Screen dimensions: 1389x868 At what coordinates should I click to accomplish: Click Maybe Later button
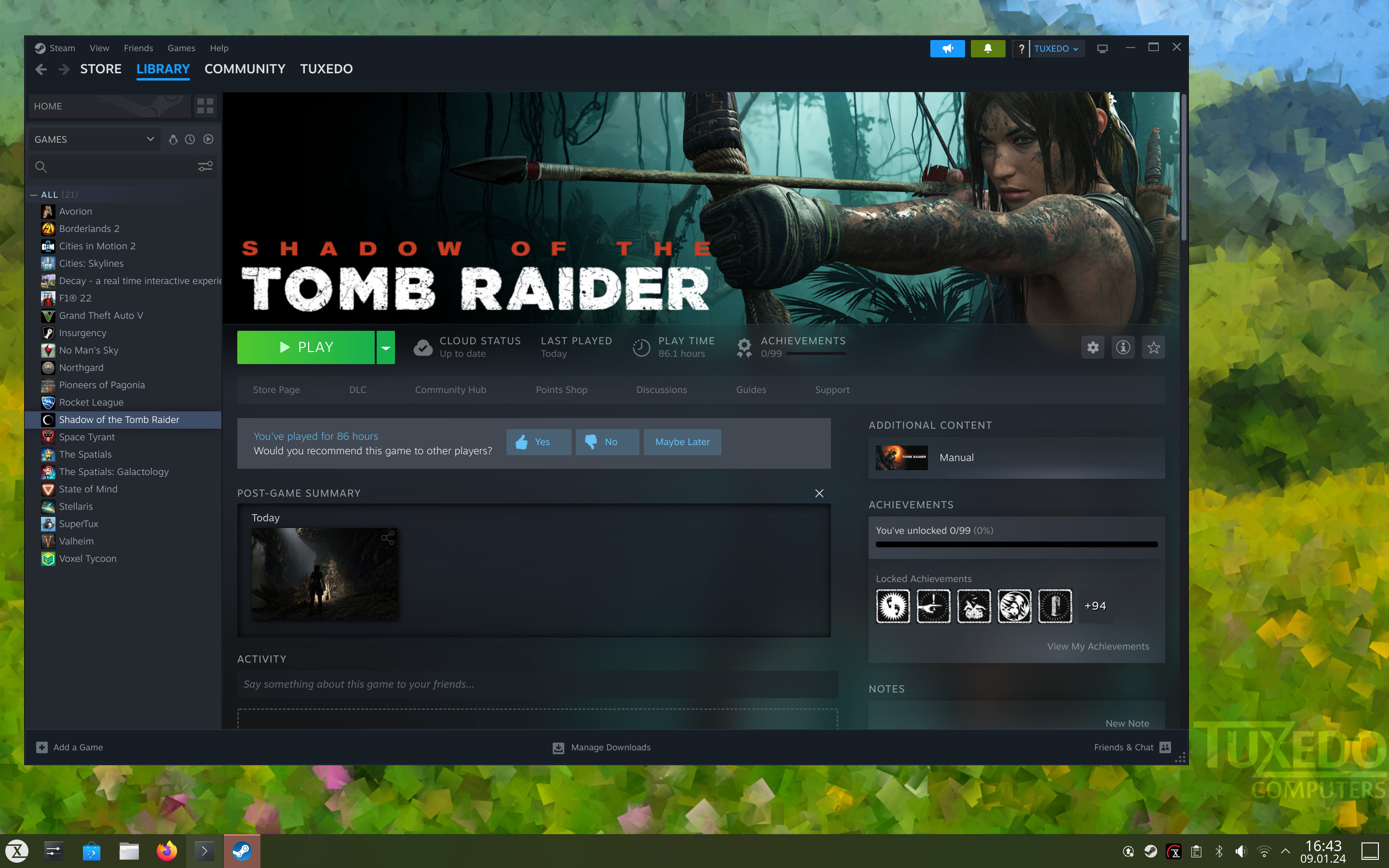click(x=682, y=442)
